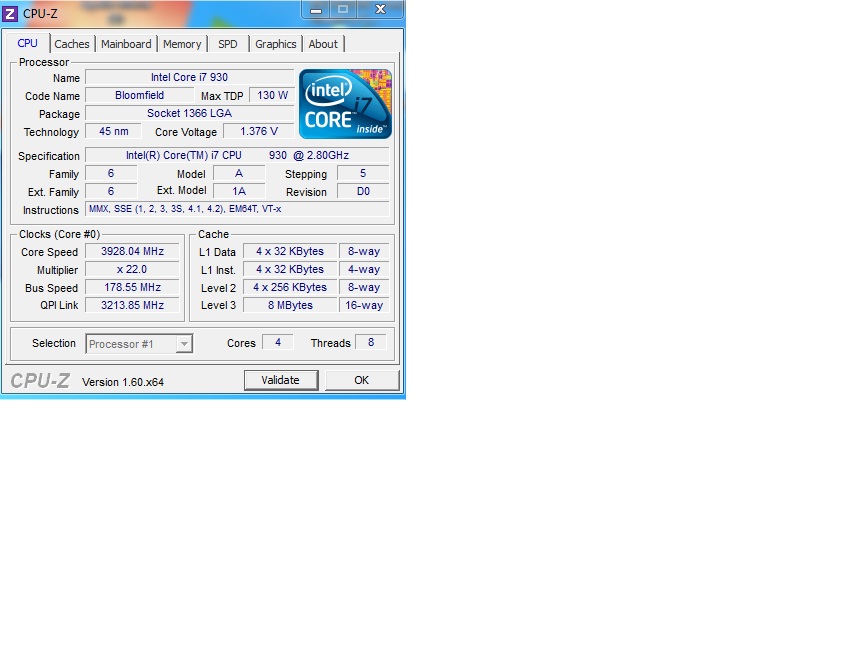865x651 pixels.
Task: Click Level 2 size 4 x 256 KBytes
Action: click(290, 287)
